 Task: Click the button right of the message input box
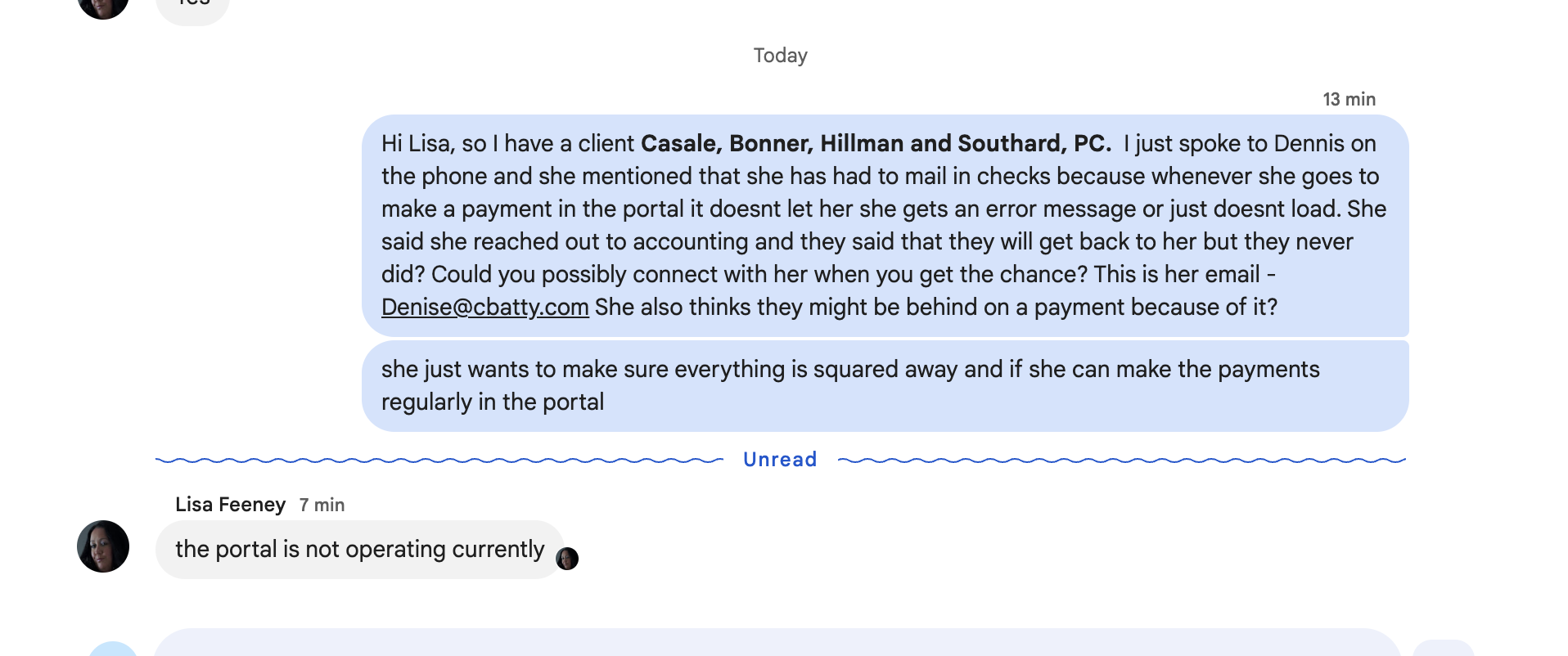click(x=1444, y=649)
